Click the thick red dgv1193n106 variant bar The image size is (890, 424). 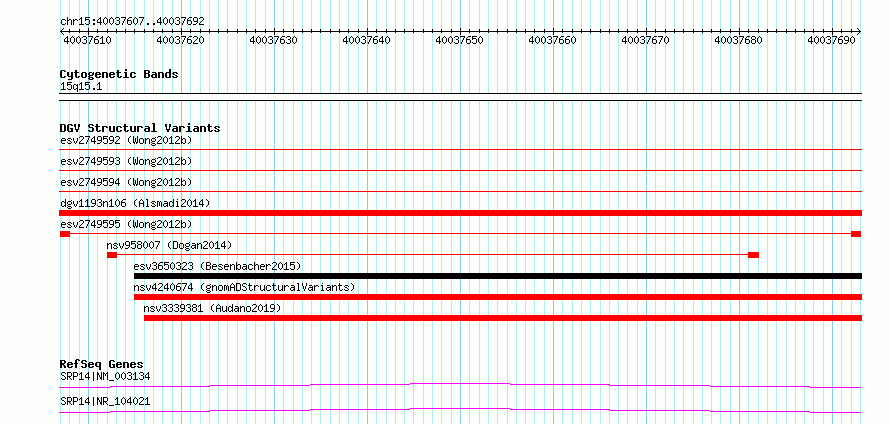460,213
